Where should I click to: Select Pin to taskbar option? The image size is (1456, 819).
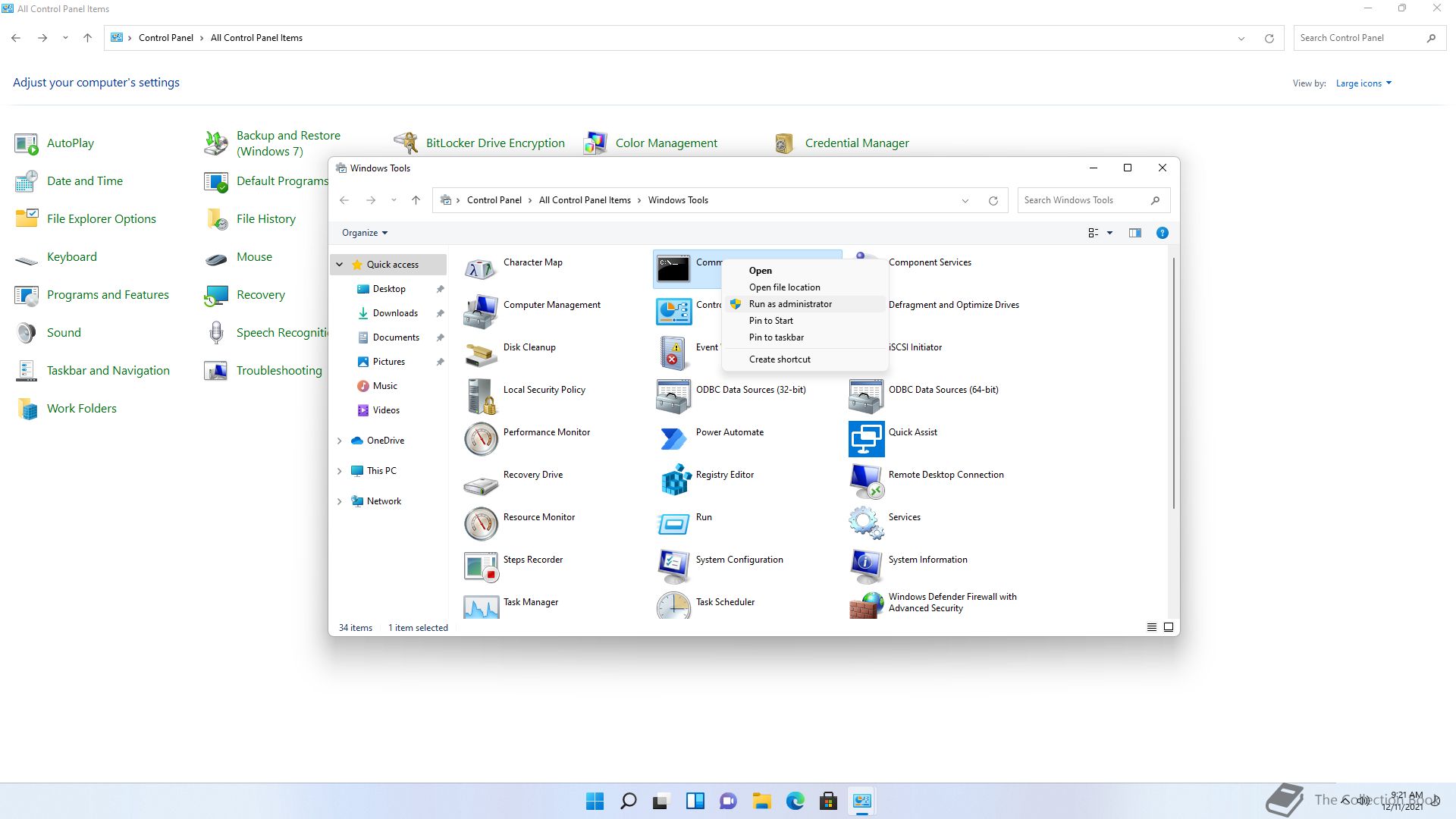pos(805,337)
